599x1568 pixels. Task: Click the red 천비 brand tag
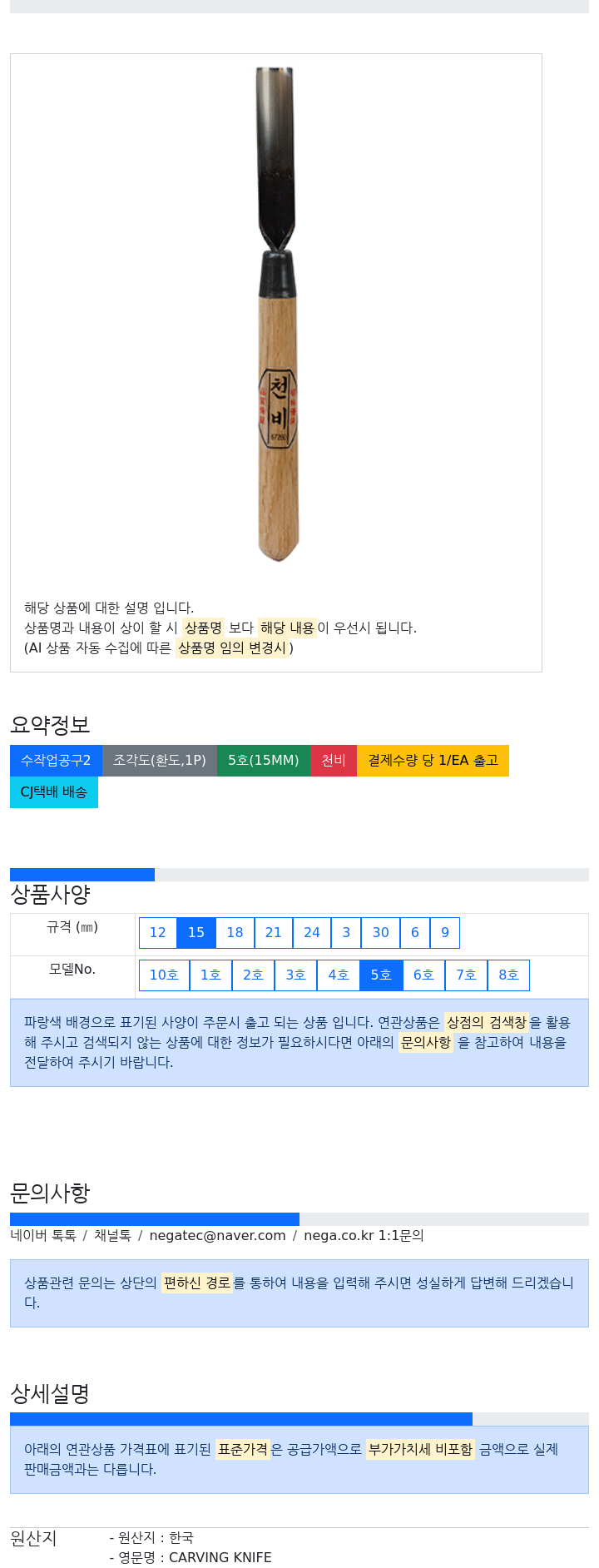[x=334, y=761]
